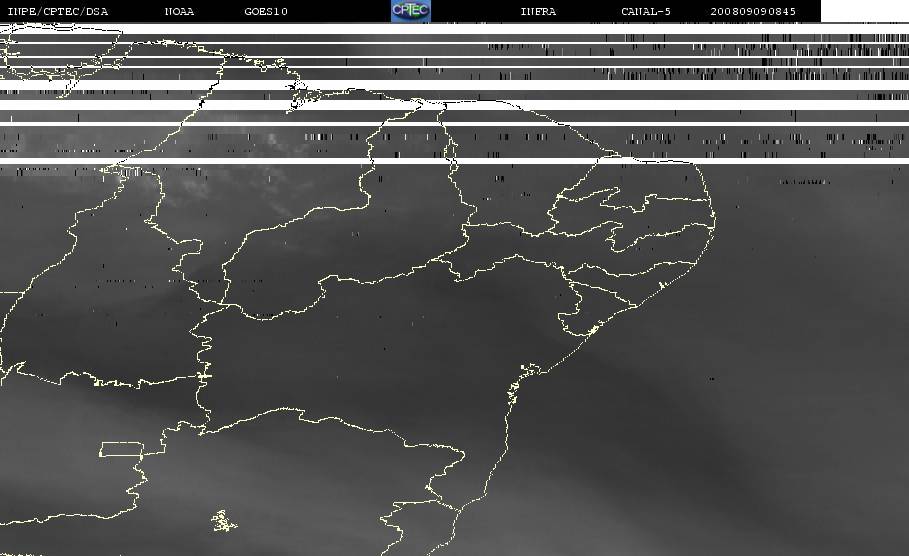Image resolution: width=909 pixels, height=556 pixels.
Task: Select the INFRA channel type label
Action: (x=538, y=12)
